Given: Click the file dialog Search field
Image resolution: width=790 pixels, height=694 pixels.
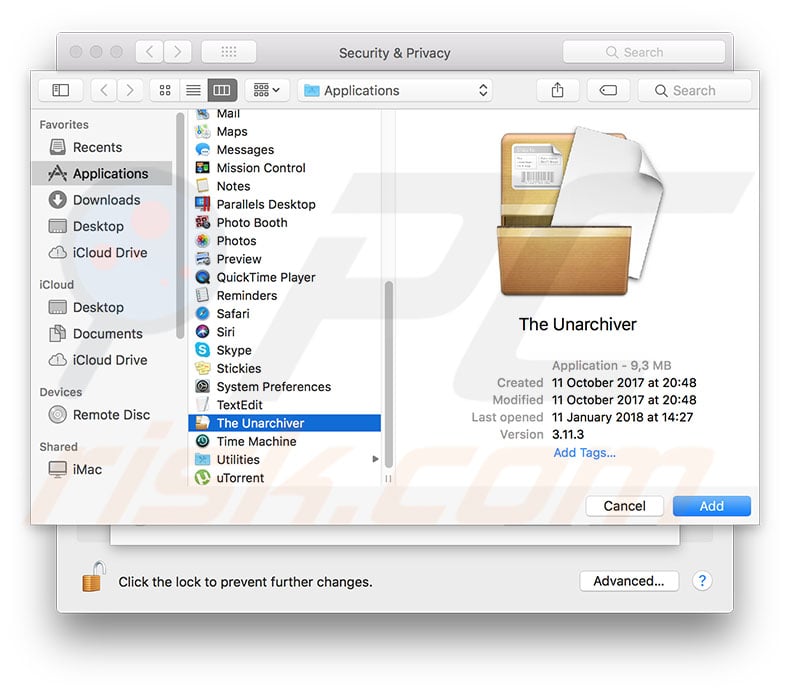Looking at the screenshot, I should tap(696, 90).
